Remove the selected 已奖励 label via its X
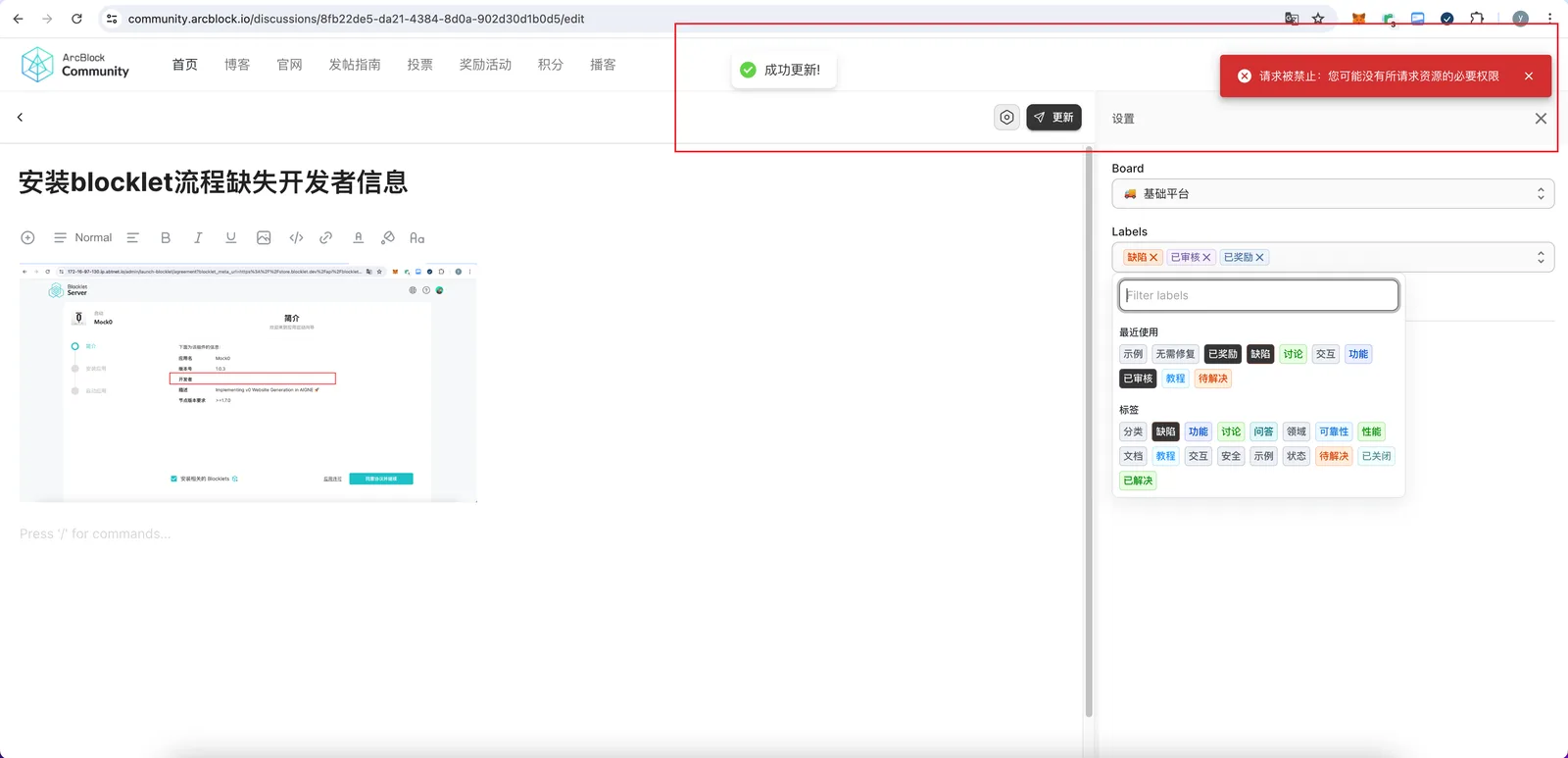Image resolution: width=1568 pixels, height=758 pixels. pos(1259,257)
